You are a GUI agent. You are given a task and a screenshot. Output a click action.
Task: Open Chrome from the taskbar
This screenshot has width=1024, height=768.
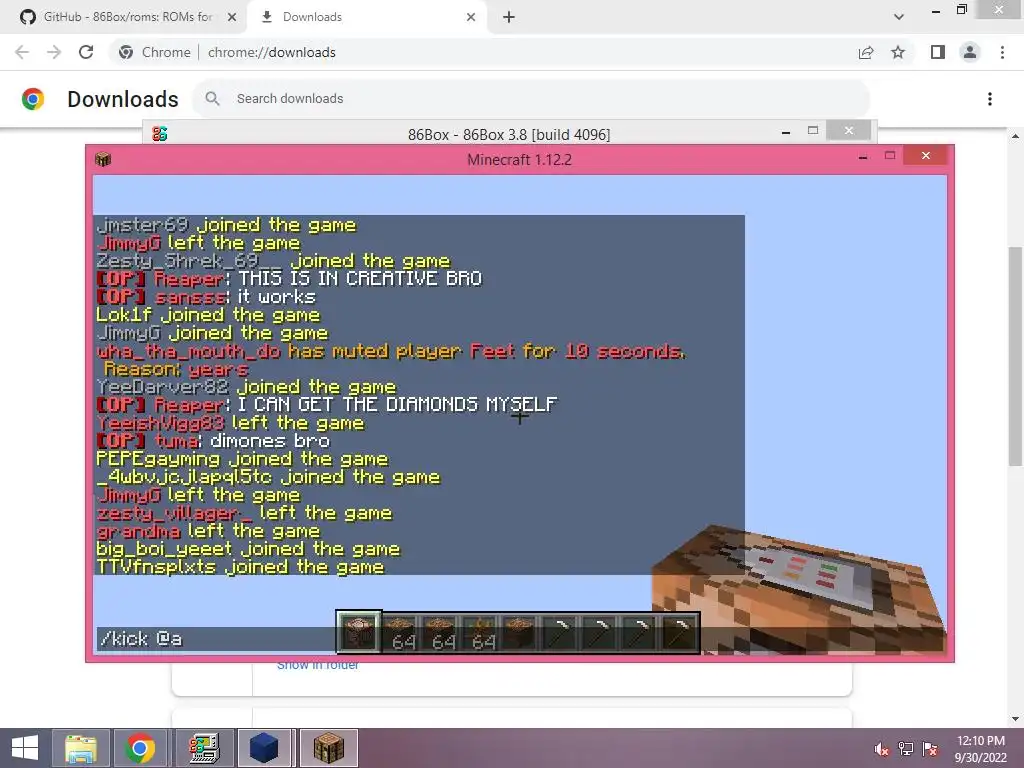[x=140, y=748]
